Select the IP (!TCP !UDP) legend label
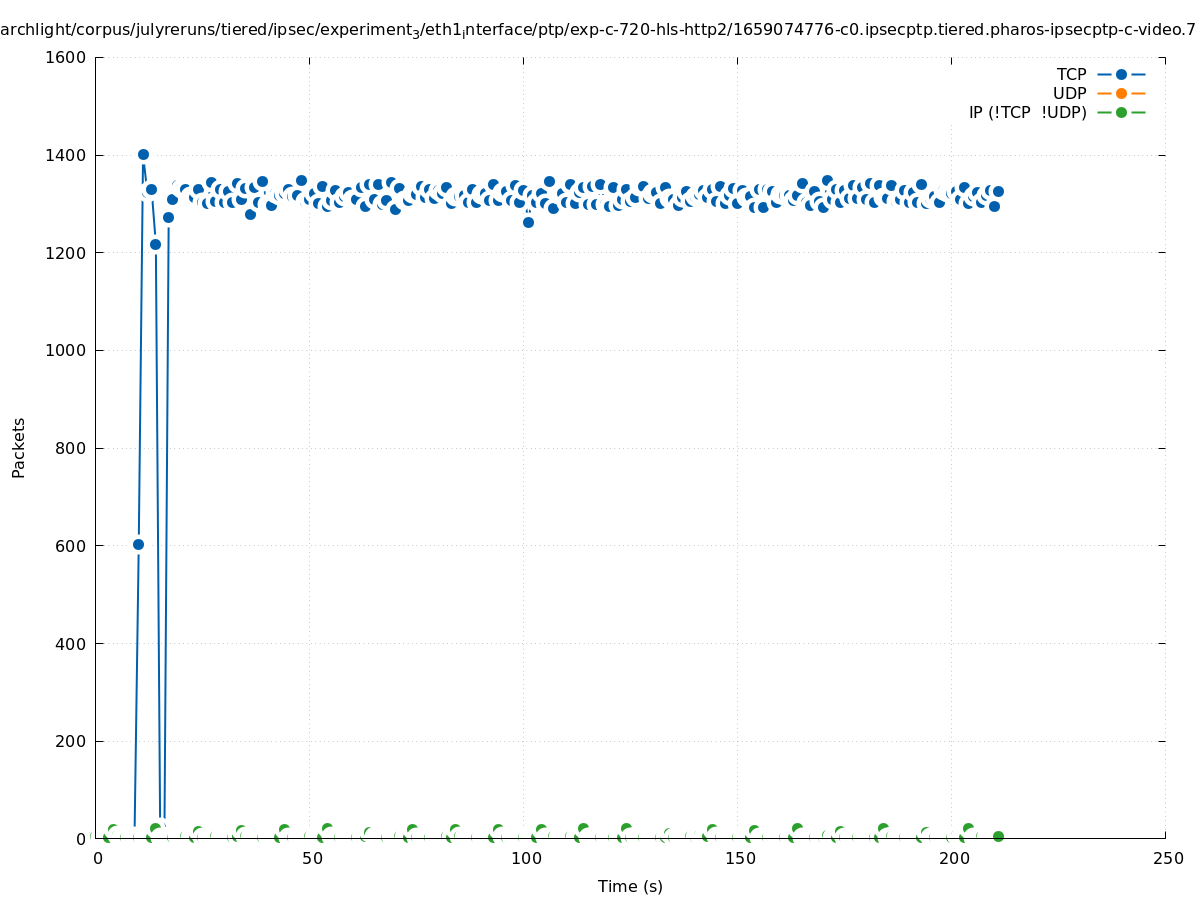Screen dimensions: 1197x900 point(1027,112)
